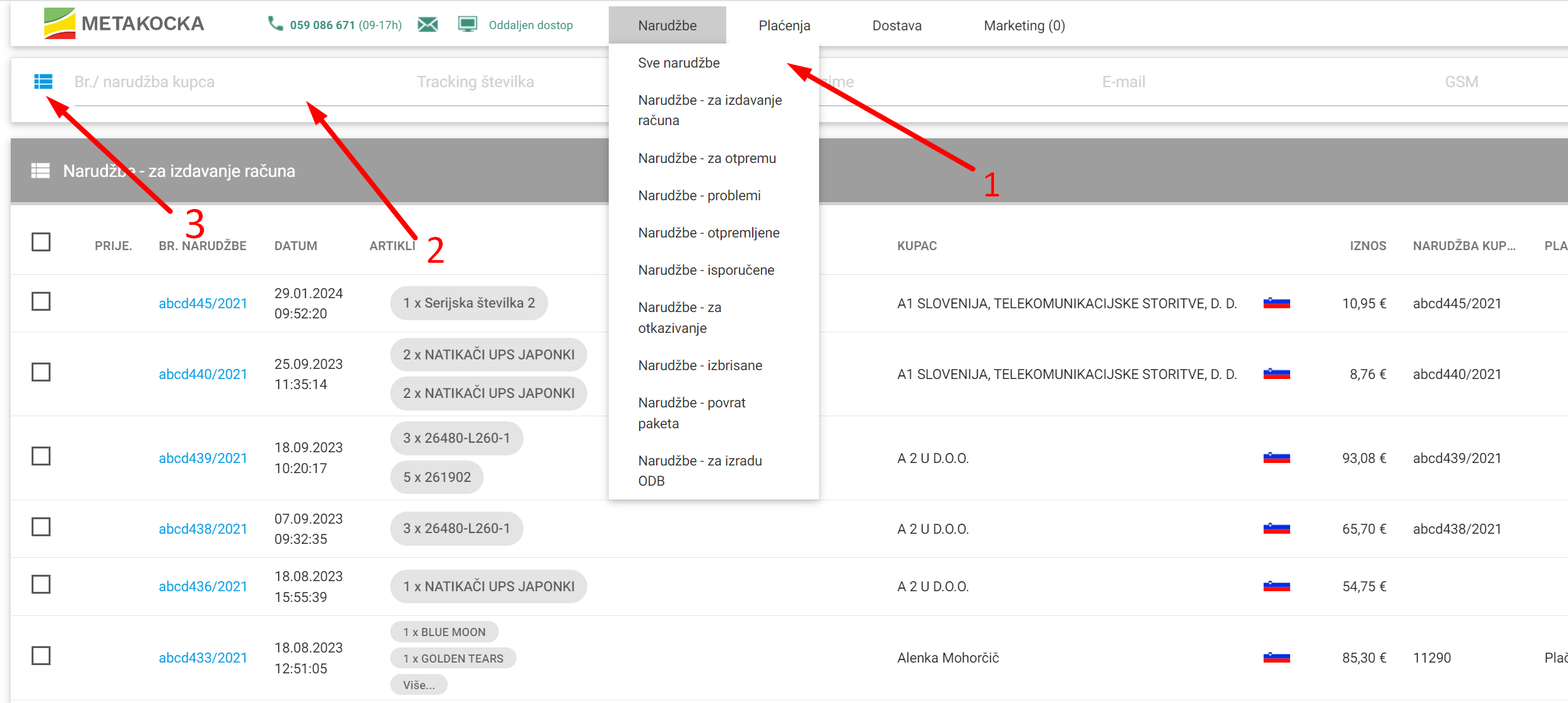Screen dimensions: 1568x703
Task: Click the remote access monitor icon
Action: tap(467, 25)
